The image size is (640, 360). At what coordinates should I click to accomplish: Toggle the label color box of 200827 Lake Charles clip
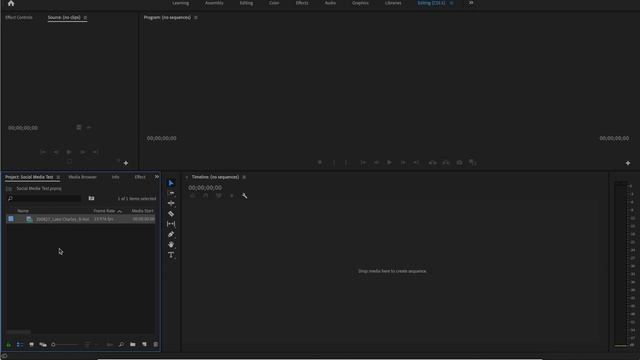(x=11, y=219)
